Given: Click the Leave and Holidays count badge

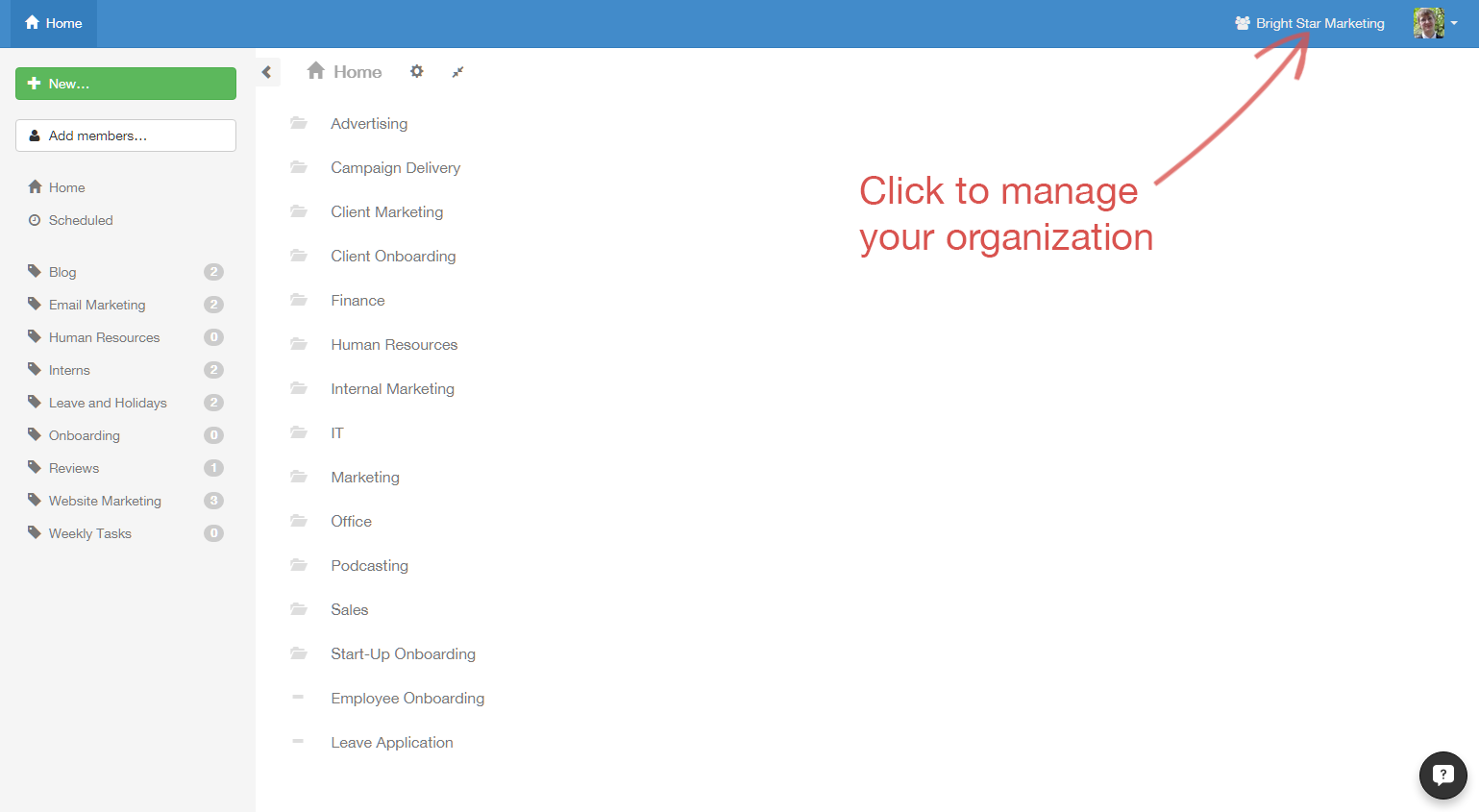Looking at the screenshot, I should 213,403.
